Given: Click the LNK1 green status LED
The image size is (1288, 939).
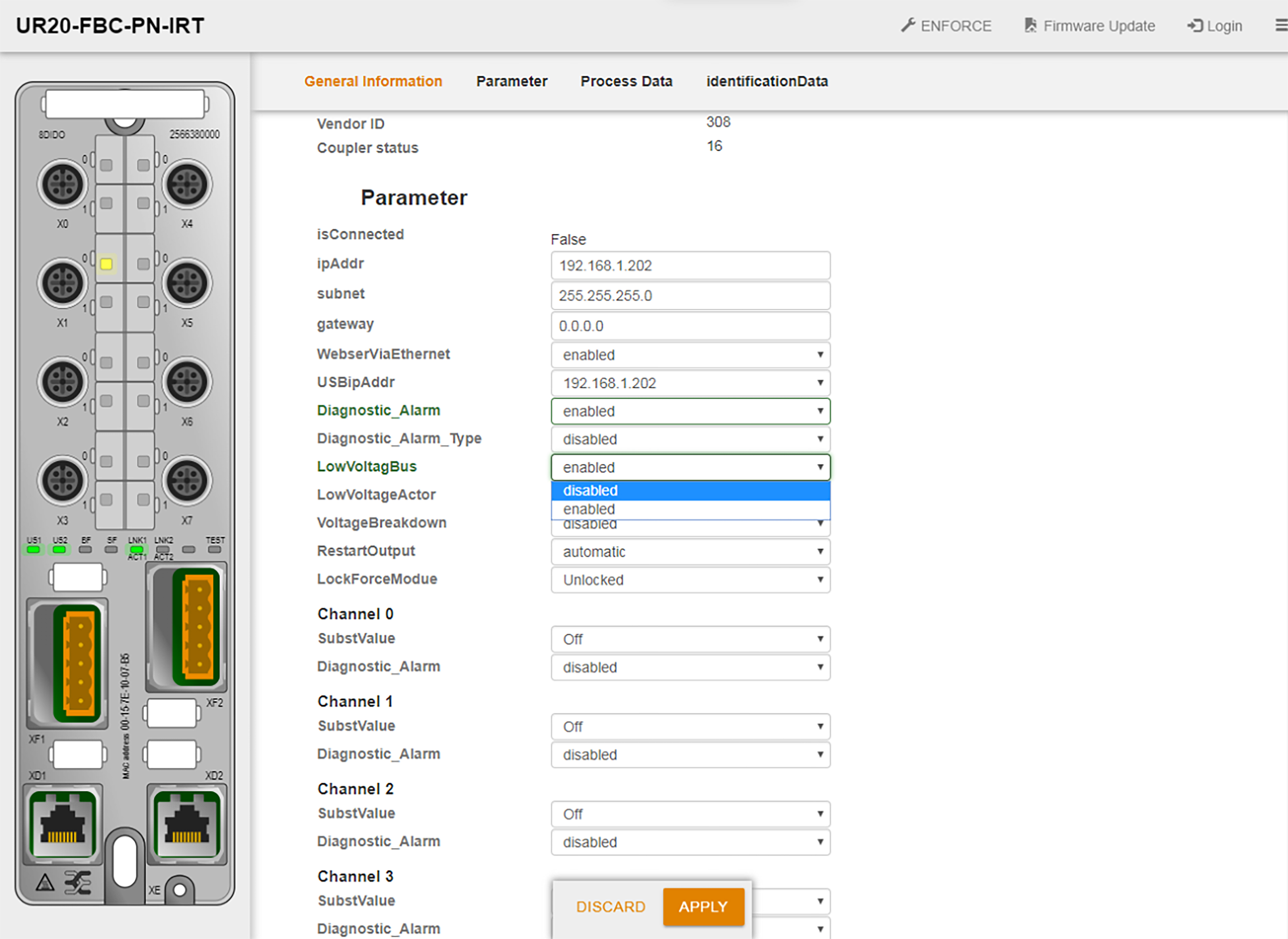Looking at the screenshot, I should pyautogui.click(x=136, y=550).
